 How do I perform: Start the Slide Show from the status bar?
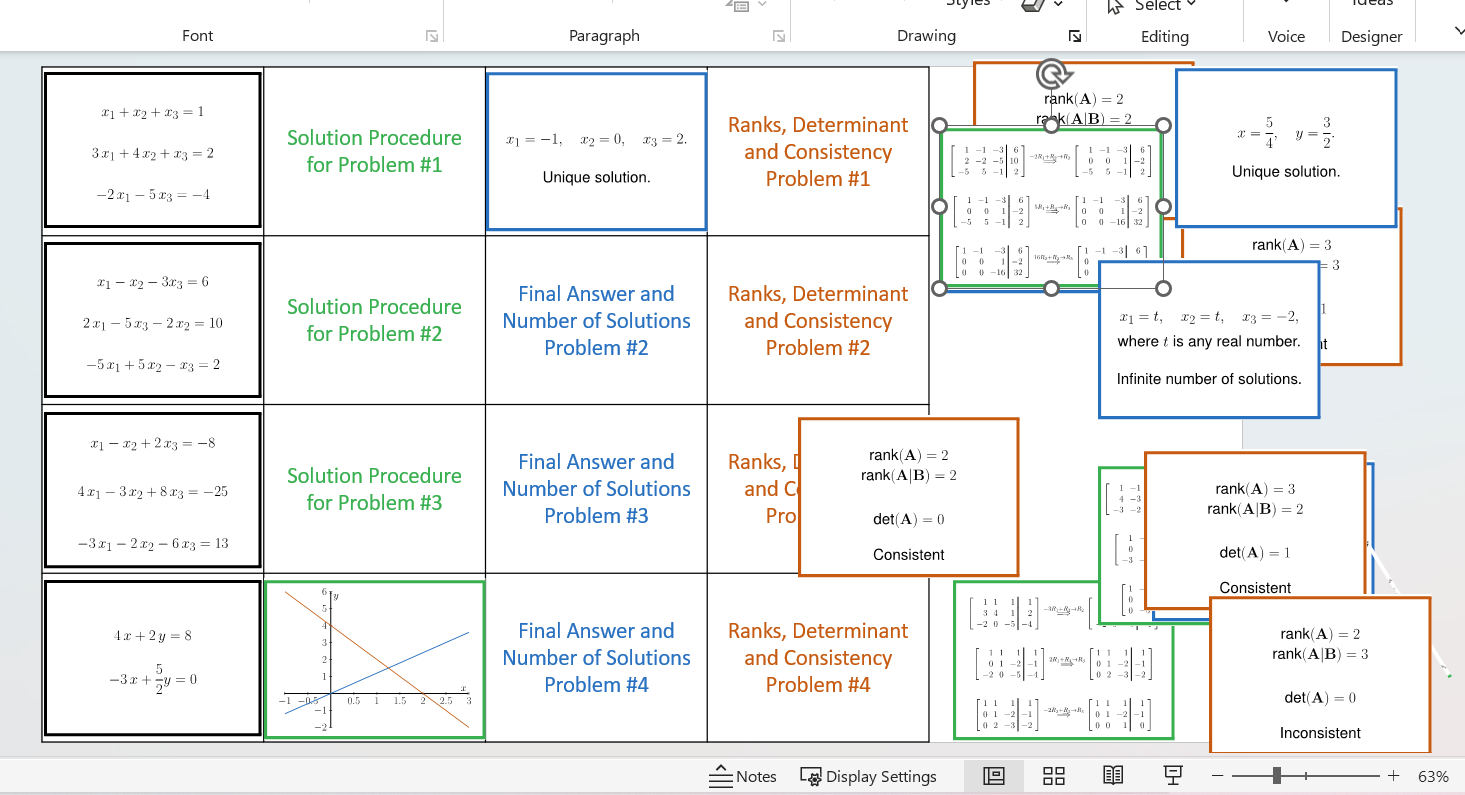[1172, 776]
